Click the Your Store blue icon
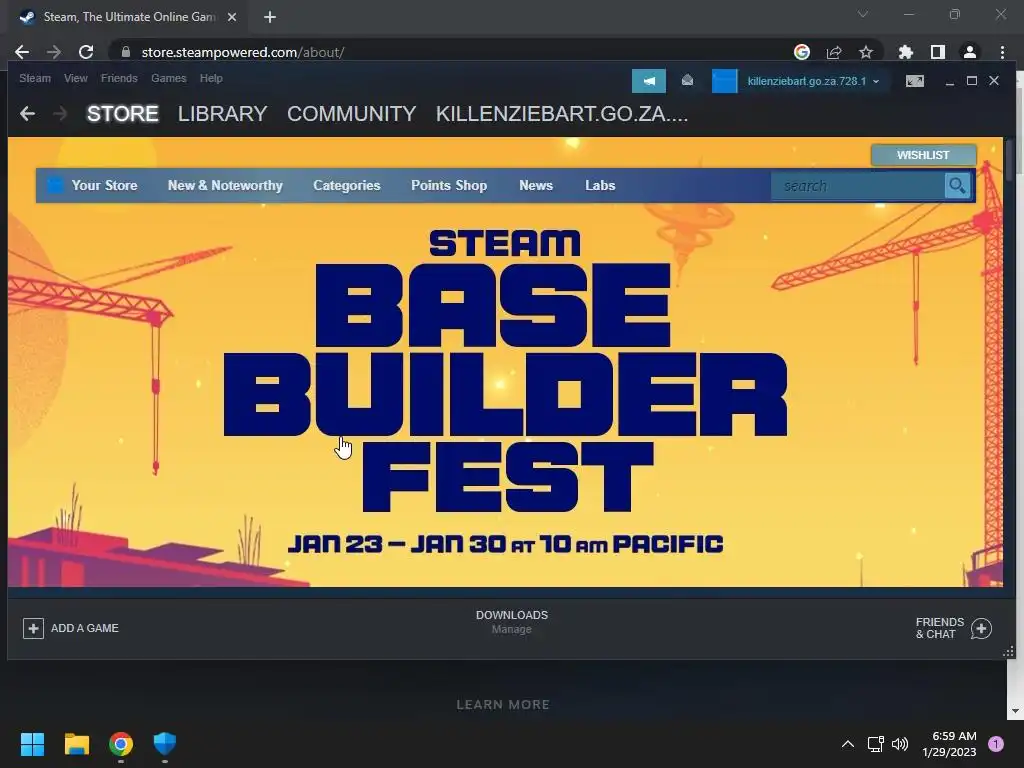Image resolution: width=1024 pixels, height=768 pixels. point(56,185)
